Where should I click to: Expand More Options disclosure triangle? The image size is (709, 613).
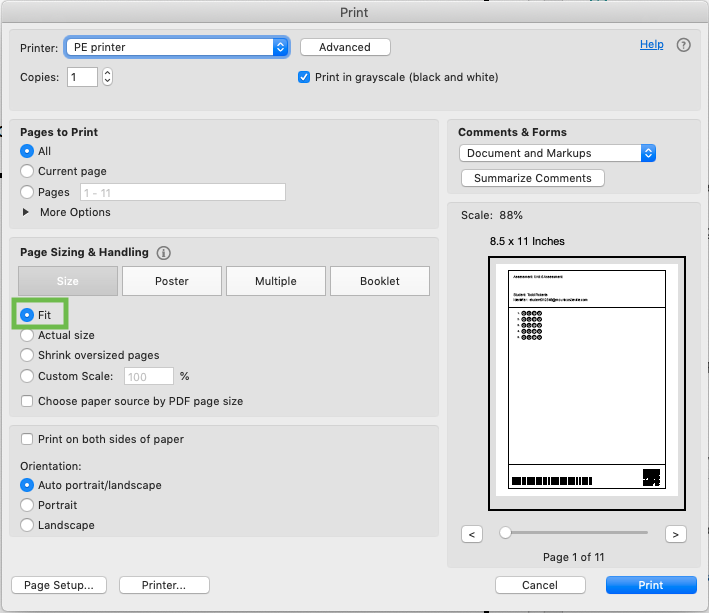pyautogui.click(x=26, y=212)
